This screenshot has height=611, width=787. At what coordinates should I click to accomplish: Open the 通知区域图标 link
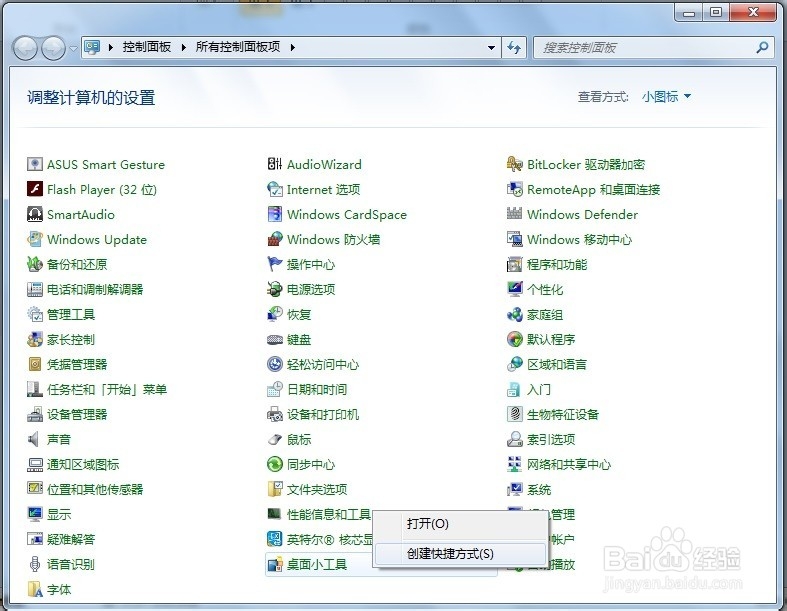tap(83, 464)
